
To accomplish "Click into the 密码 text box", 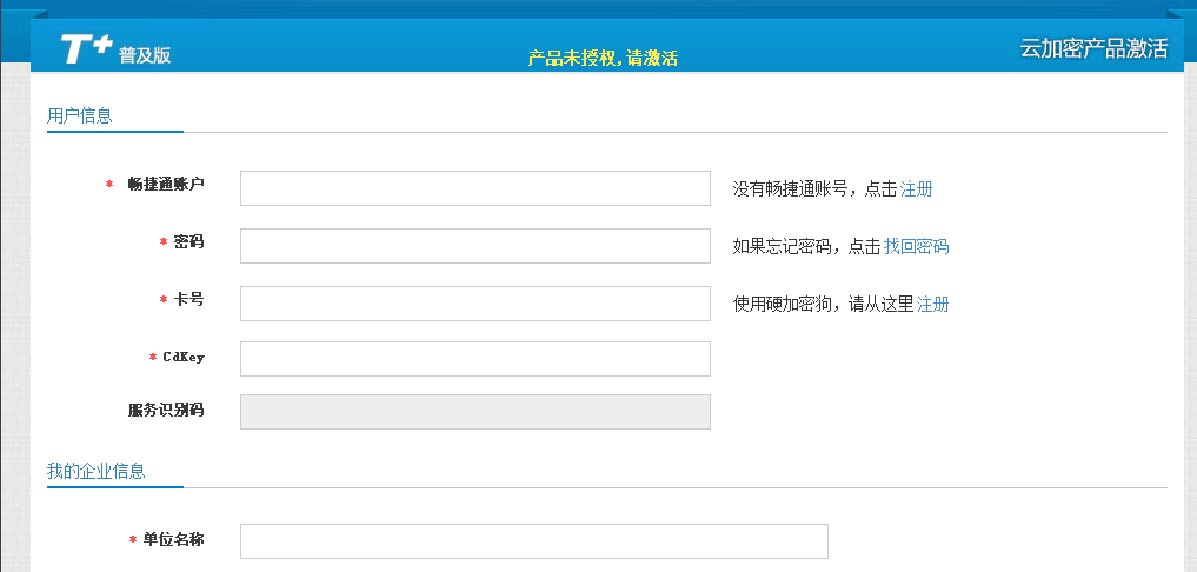I will 475,246.
